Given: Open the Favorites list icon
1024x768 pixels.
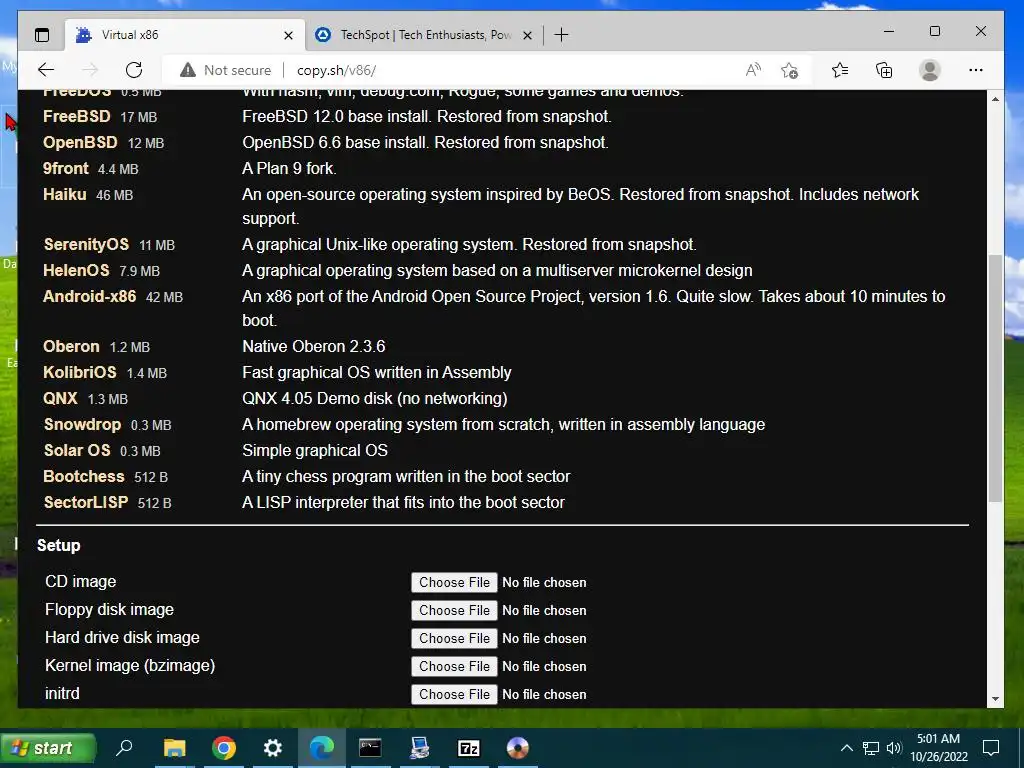Looking at the screenshot, I should (x=840, y=70).
